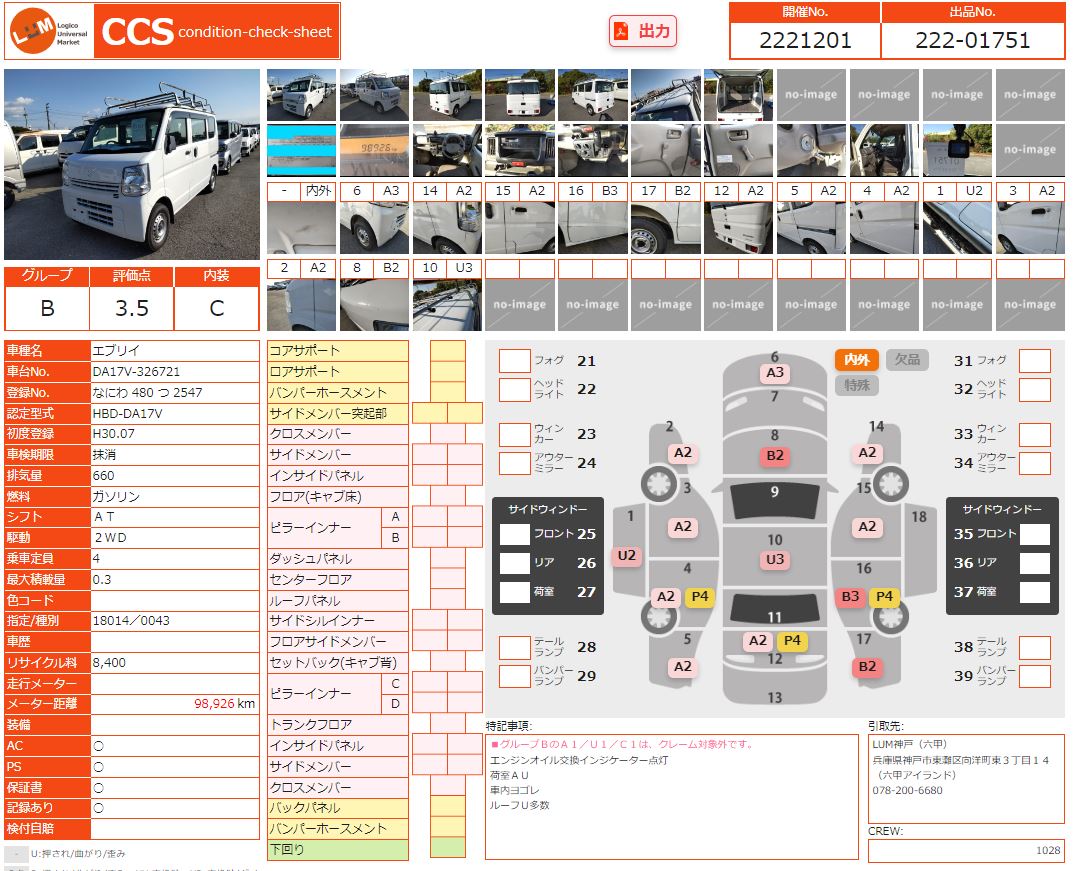Viewport: 1073px width, 871px height.
Task: Select the U3 damage marker on roof
Action: coord(775,559)
